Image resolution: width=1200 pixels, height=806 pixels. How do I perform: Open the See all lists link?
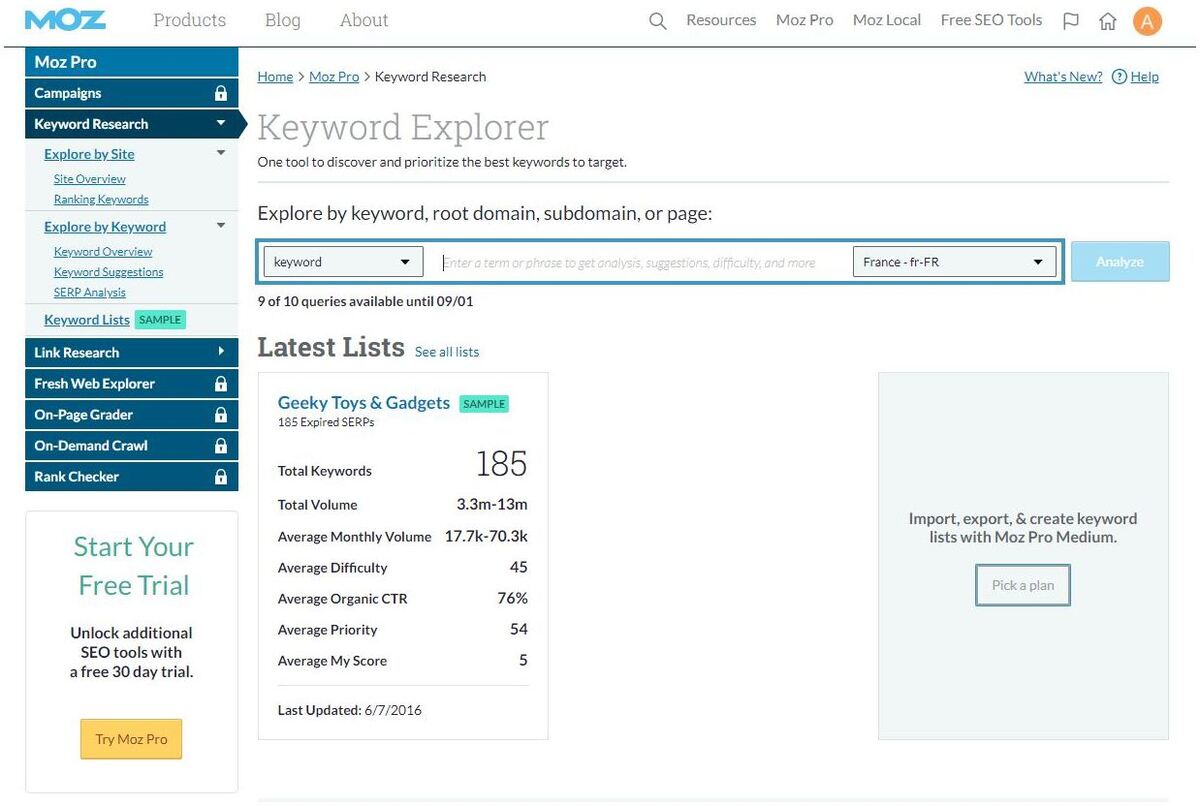[x=447, y=352]
